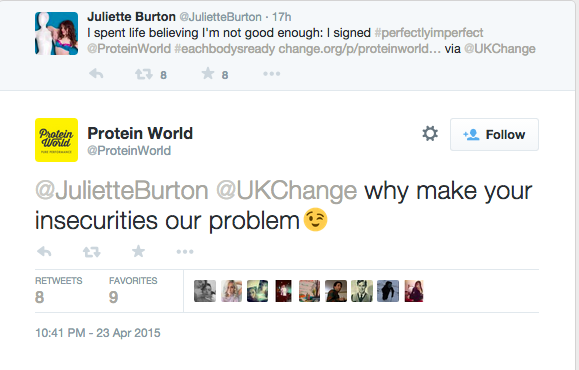
Task: Retweet Juliette Burton's tweet
Action: point(144,74)
